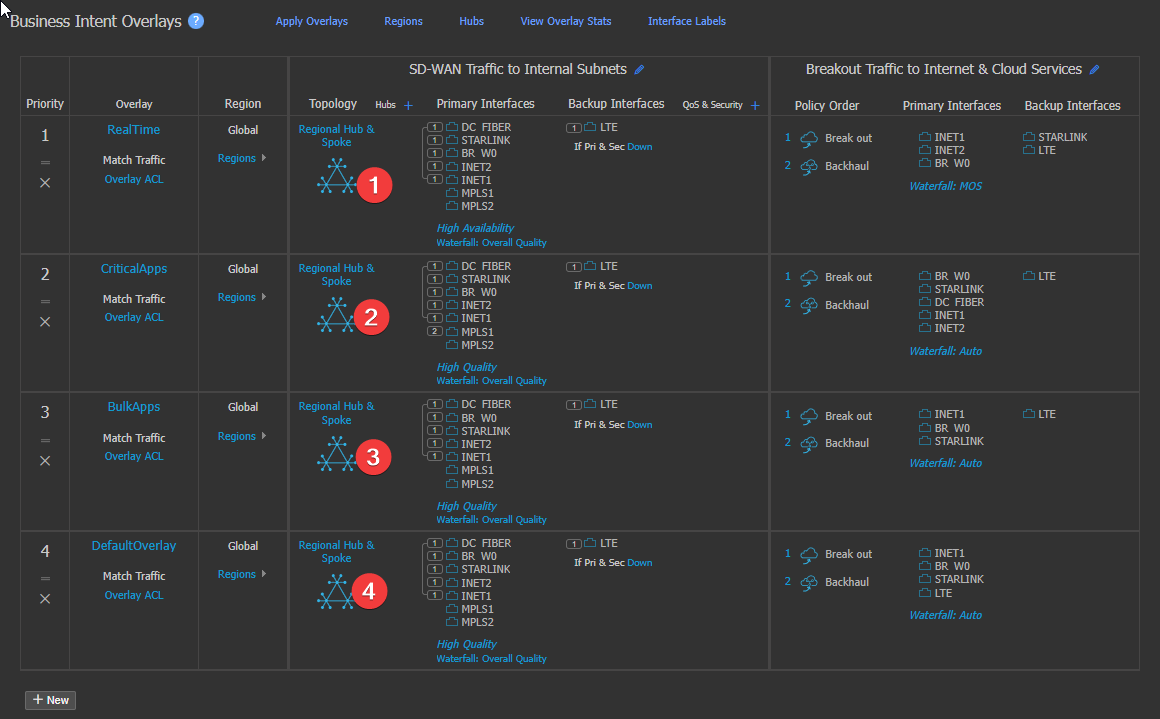Click CriticalApps Break out cloud icon

[x=809, y=277]
